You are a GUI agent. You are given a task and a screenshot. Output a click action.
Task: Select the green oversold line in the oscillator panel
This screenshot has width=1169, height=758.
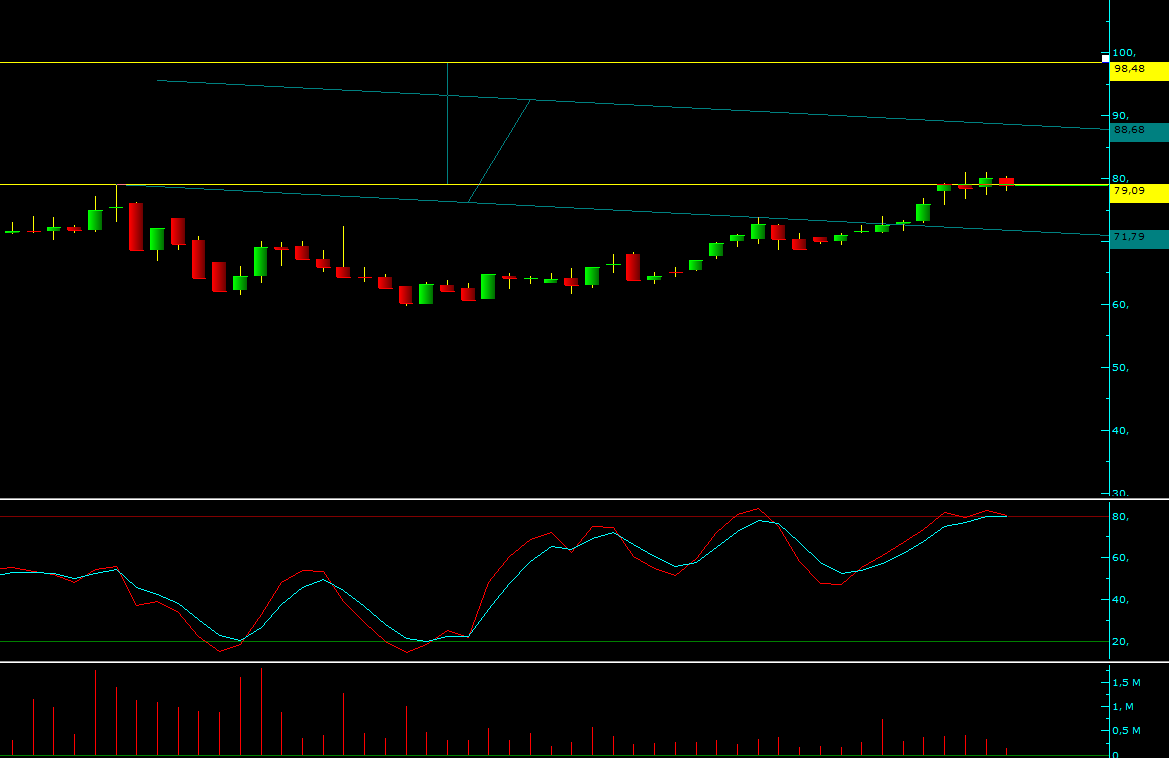point(555,641)
